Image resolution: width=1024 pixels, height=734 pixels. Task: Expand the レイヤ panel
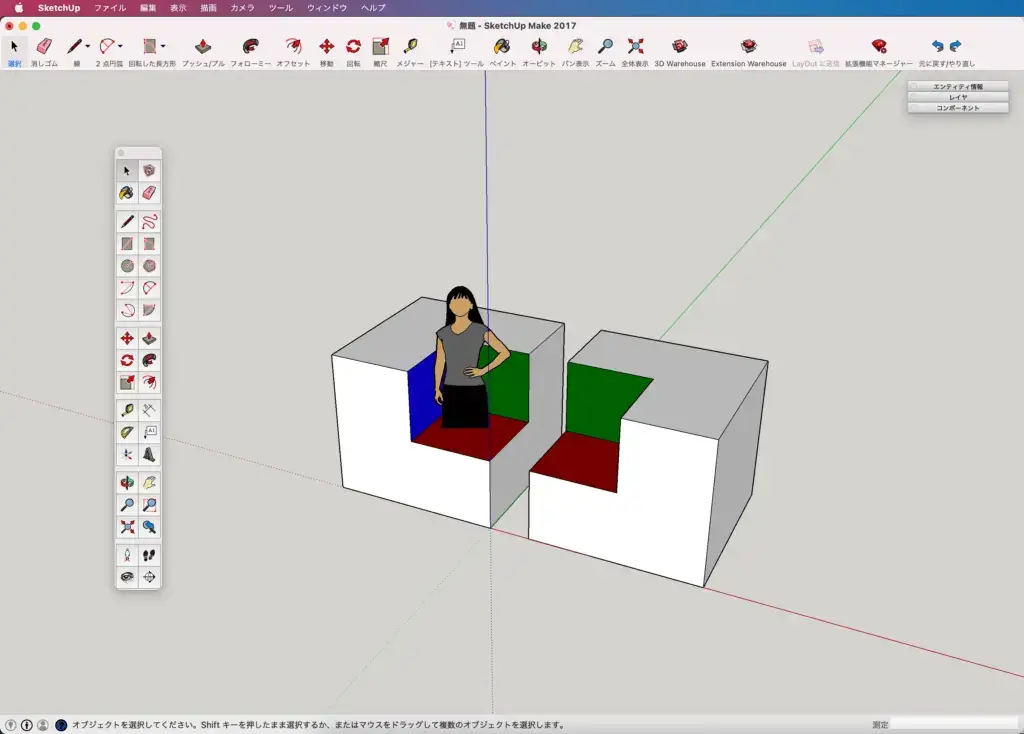coord(958,97)
